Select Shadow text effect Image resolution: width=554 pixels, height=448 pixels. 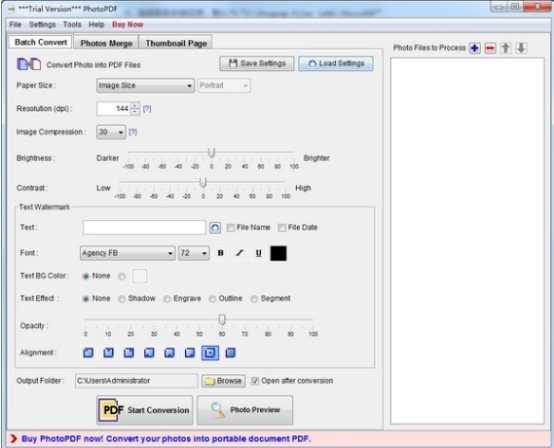(x=122, y=299)
